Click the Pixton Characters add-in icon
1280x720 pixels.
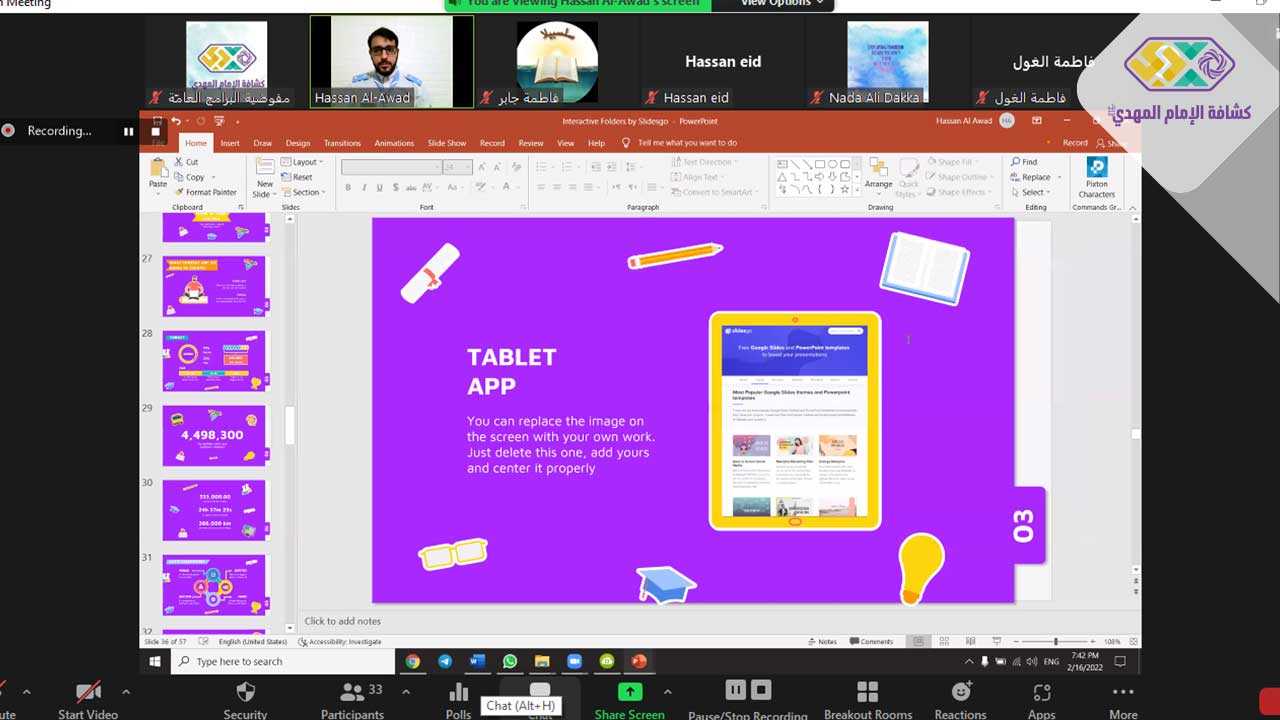tap(1096, 177)
